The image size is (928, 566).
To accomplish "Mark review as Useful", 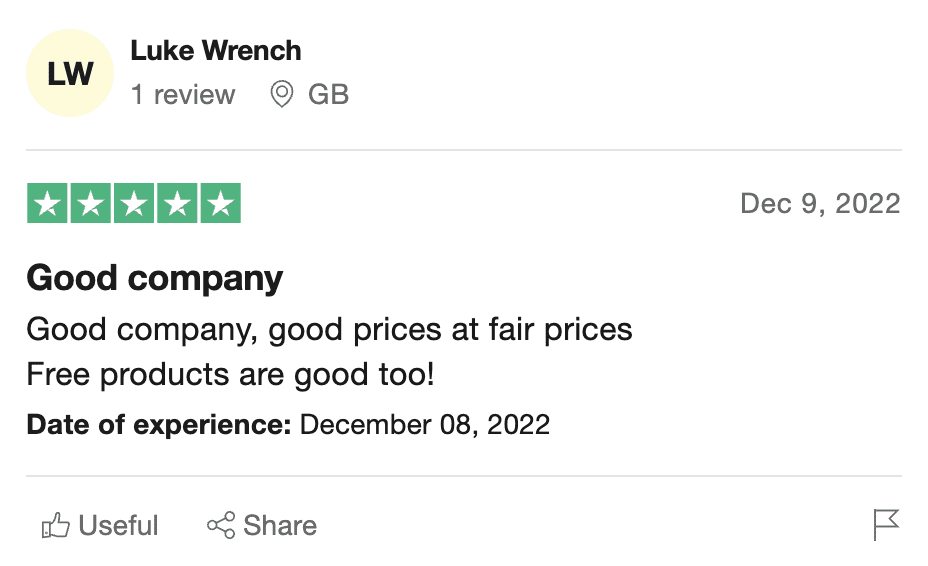I will pyautogui.click(x=100, y=525).
